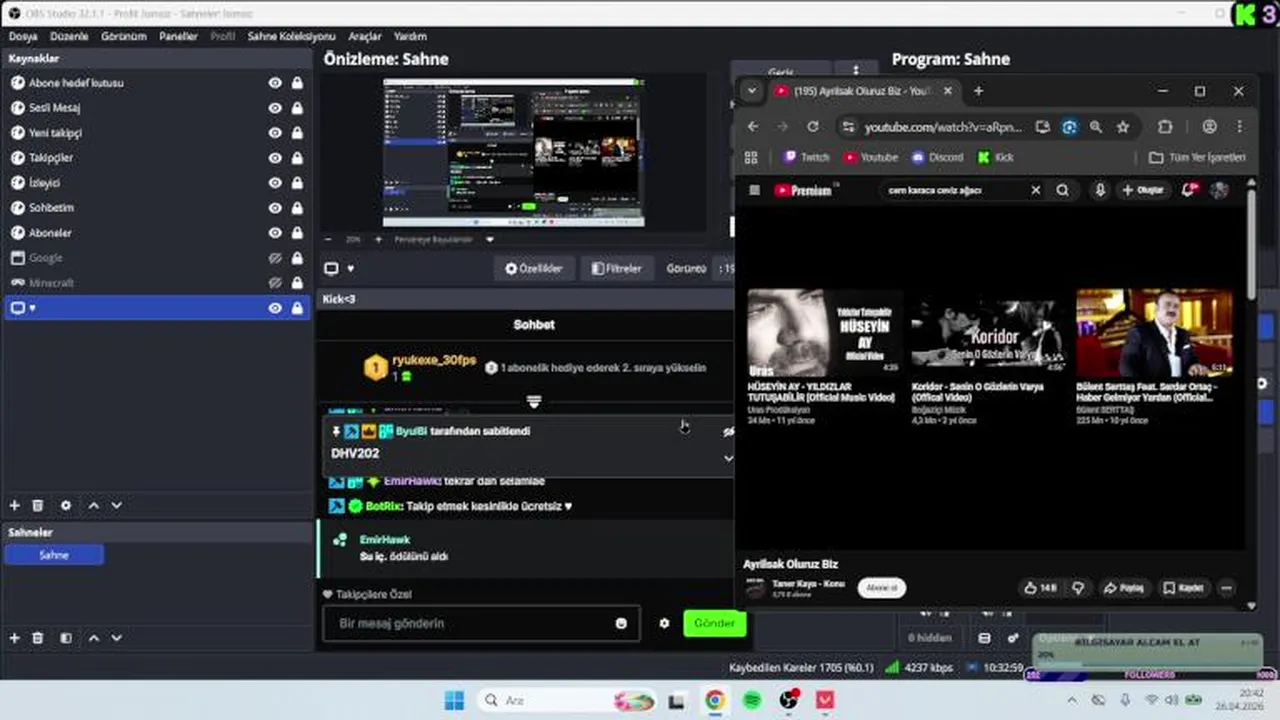Move selected source up
Screen dimensions: 1280x720
click(x=94, y=506)
